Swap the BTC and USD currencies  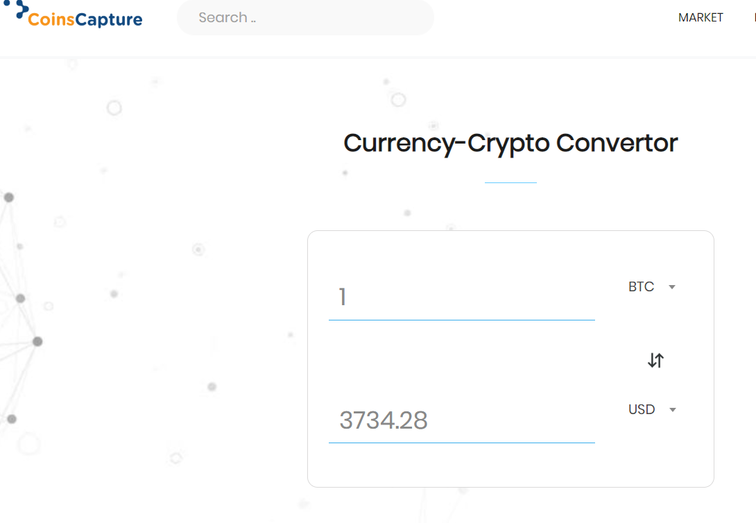[655, 360]
